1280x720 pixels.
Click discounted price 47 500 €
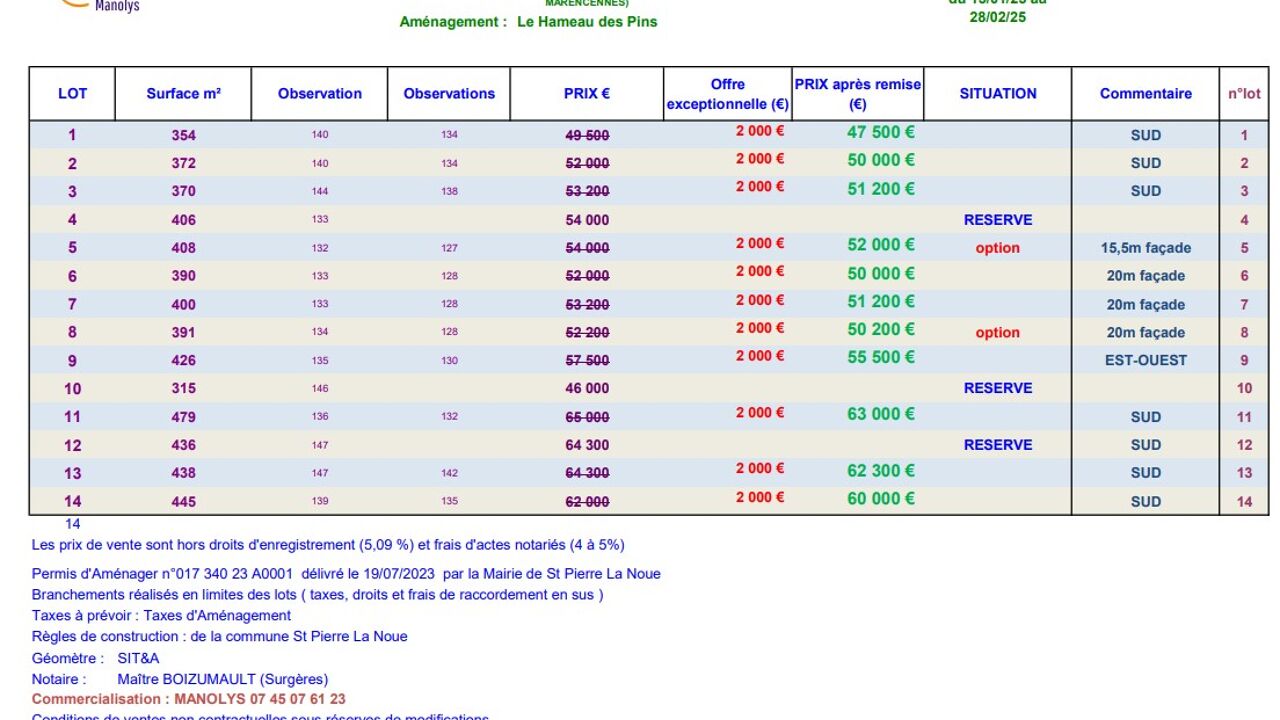[x=881, y=132]
